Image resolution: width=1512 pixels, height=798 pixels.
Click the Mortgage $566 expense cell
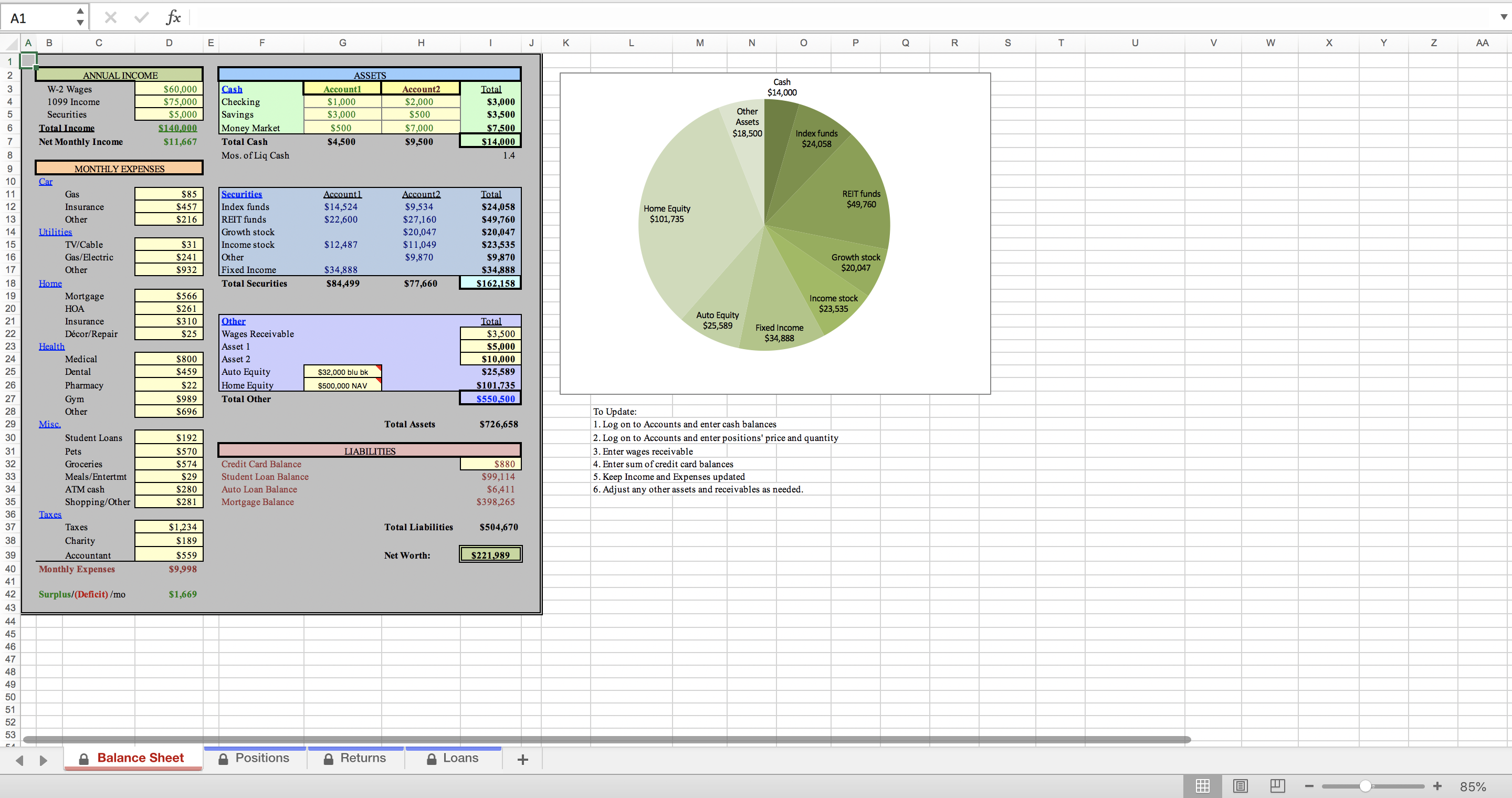click(x=169, y=296)
